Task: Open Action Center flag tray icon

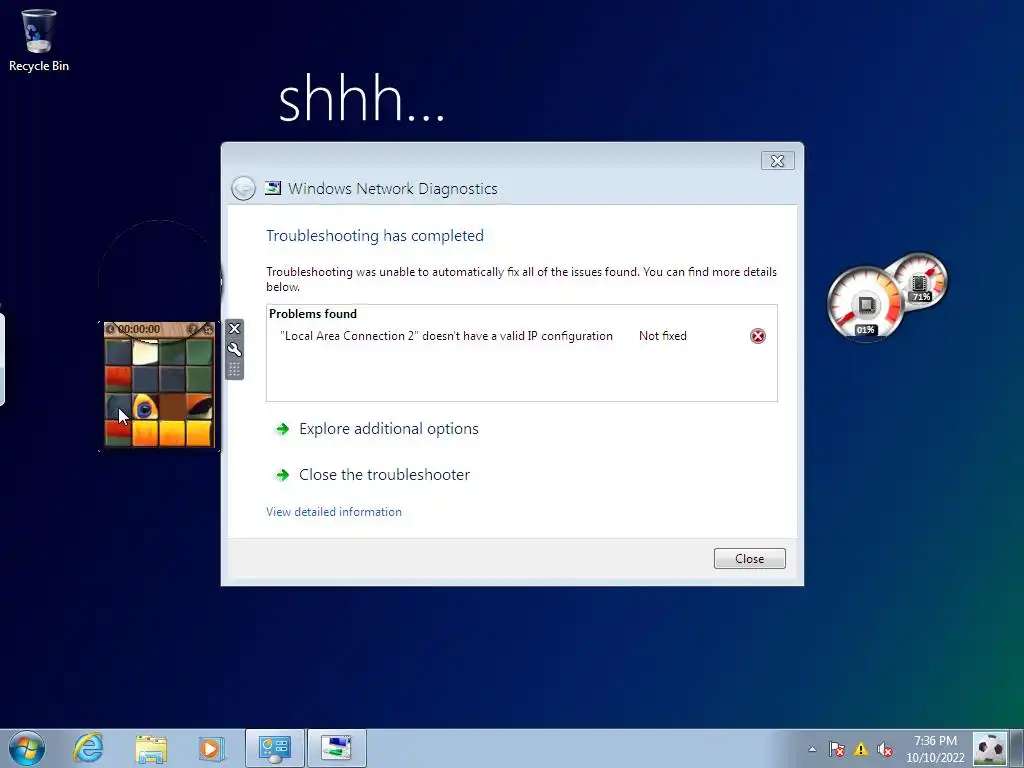Action: [837, 749]
